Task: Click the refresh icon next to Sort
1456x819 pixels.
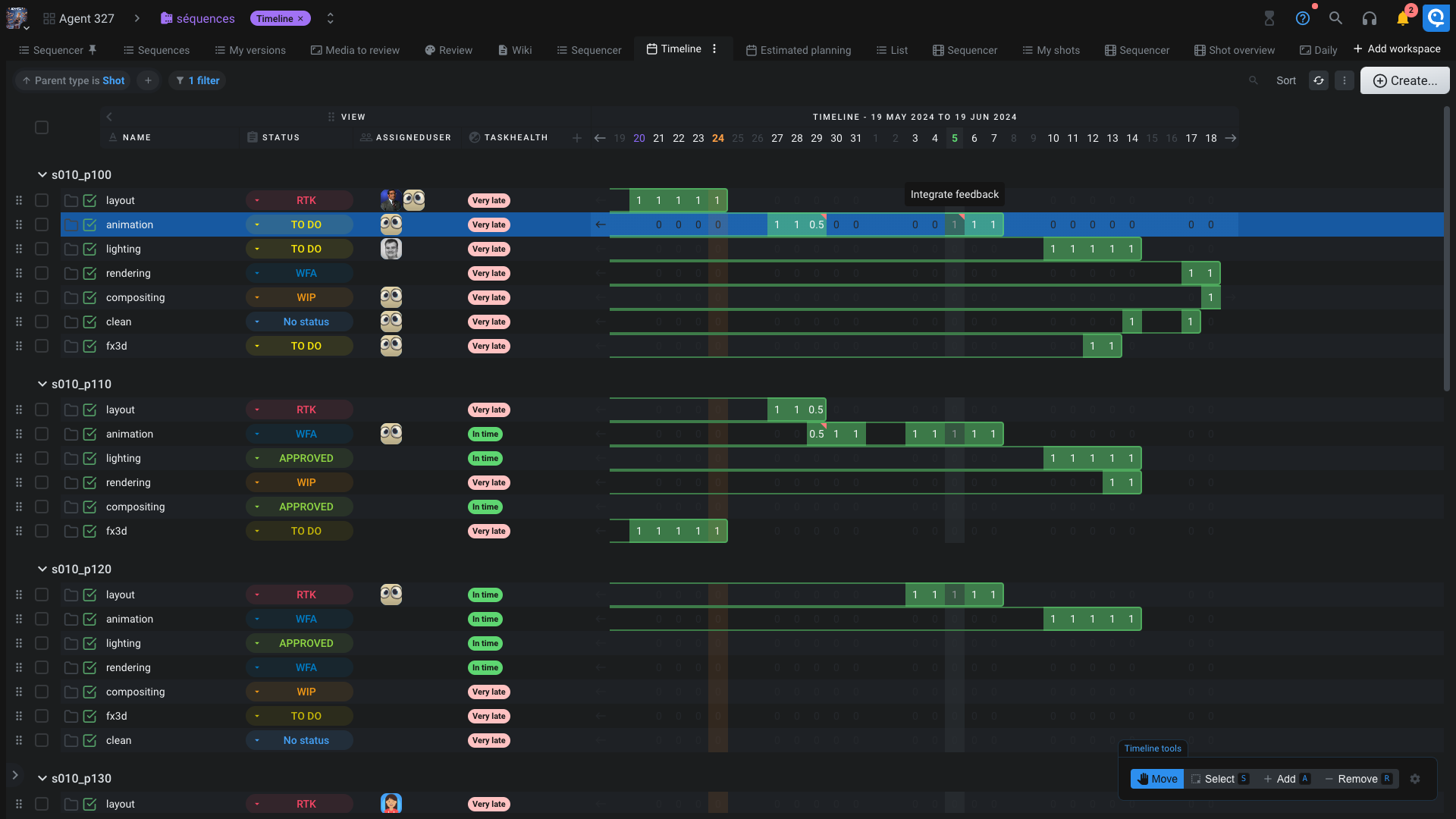Action: pos(1319,80)
